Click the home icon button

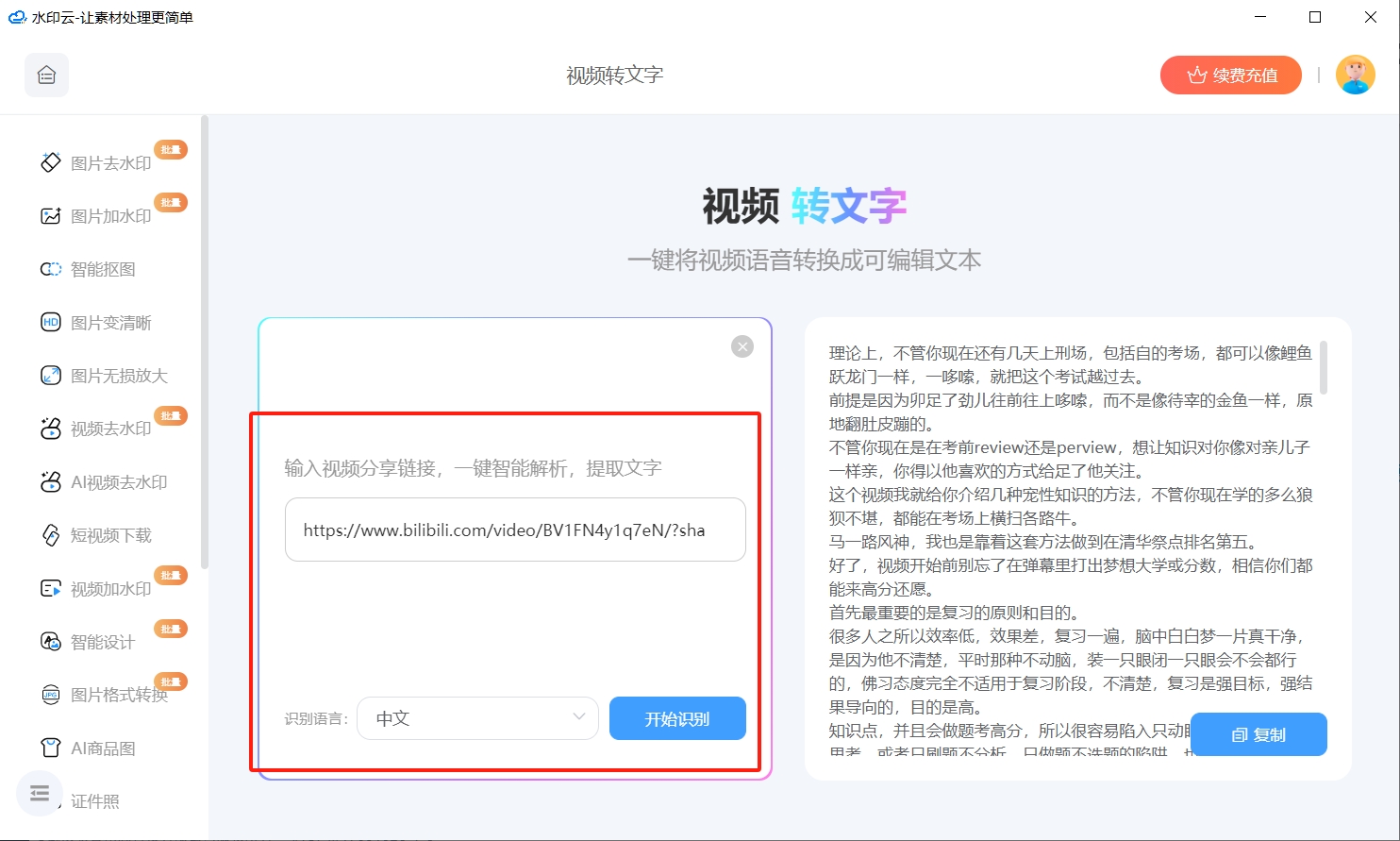click(x=46, y=76)
